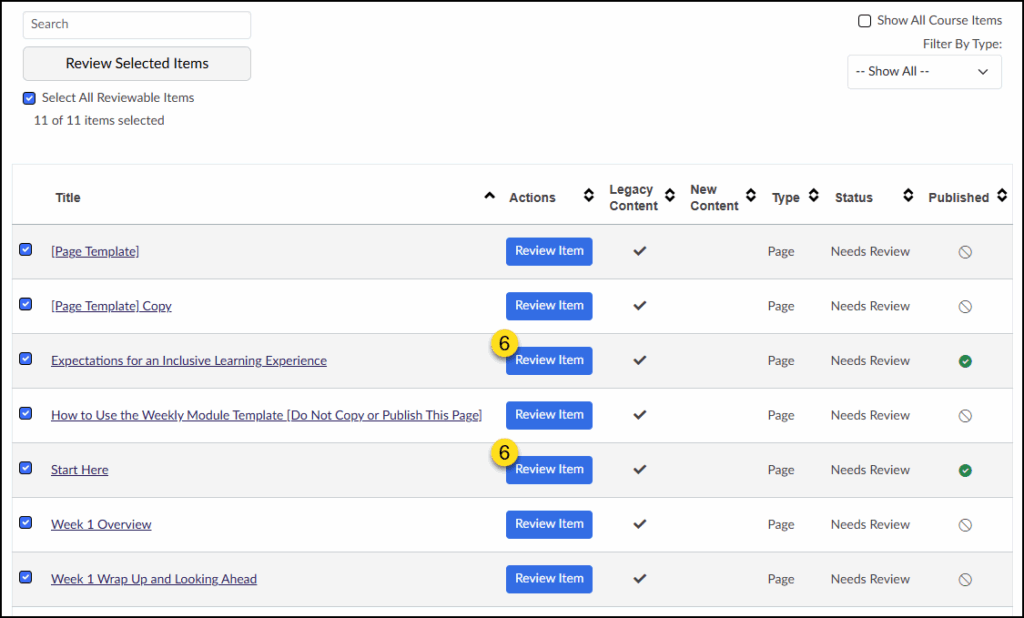Click the yellow 6 badge near Start Here row
Screen dimensions: 1024x618
[x=505, y=452]
